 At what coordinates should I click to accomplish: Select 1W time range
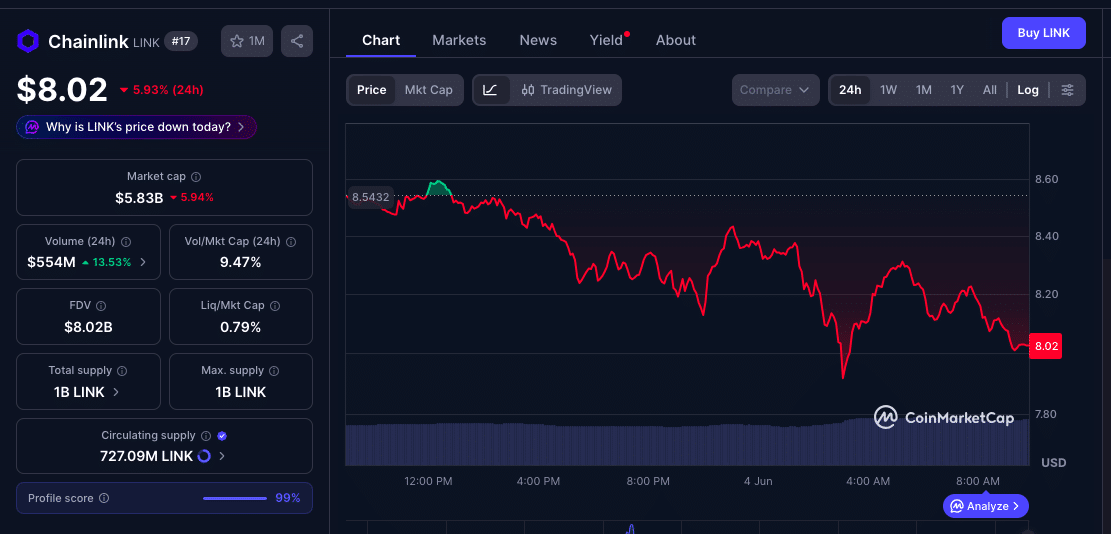point(889,90)
